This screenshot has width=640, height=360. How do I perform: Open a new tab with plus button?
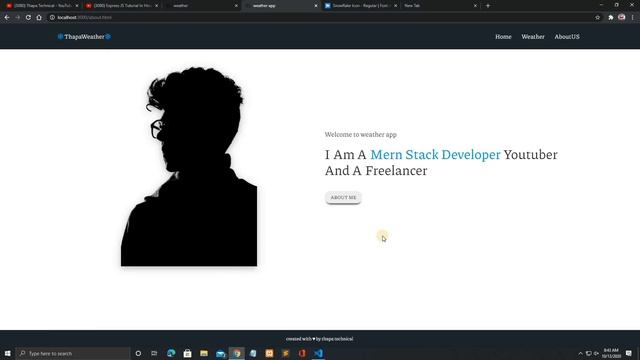click(x=488, y=6)
